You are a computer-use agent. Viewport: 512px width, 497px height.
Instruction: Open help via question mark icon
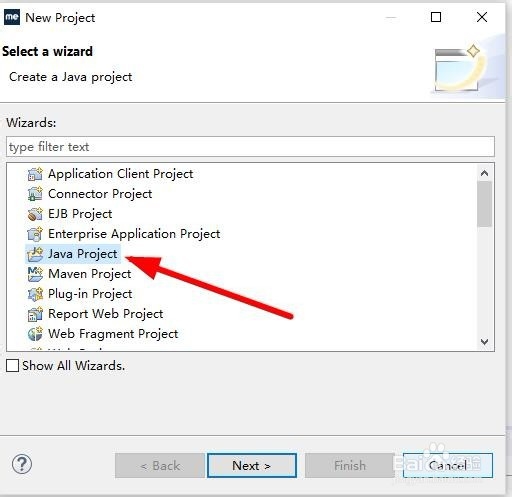click(22, 464)
